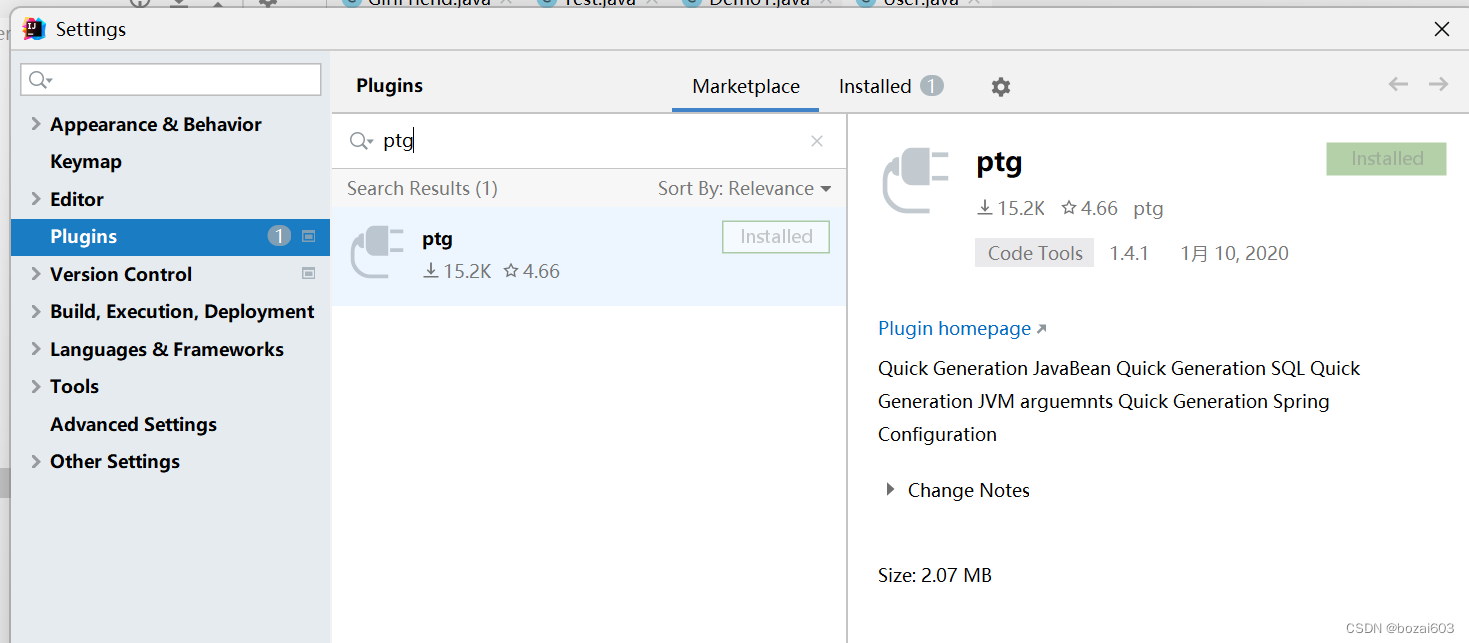Viewport: 1469px width, 643px height.
Task: Select the ptg name in search results
Action: coord(437,239)
